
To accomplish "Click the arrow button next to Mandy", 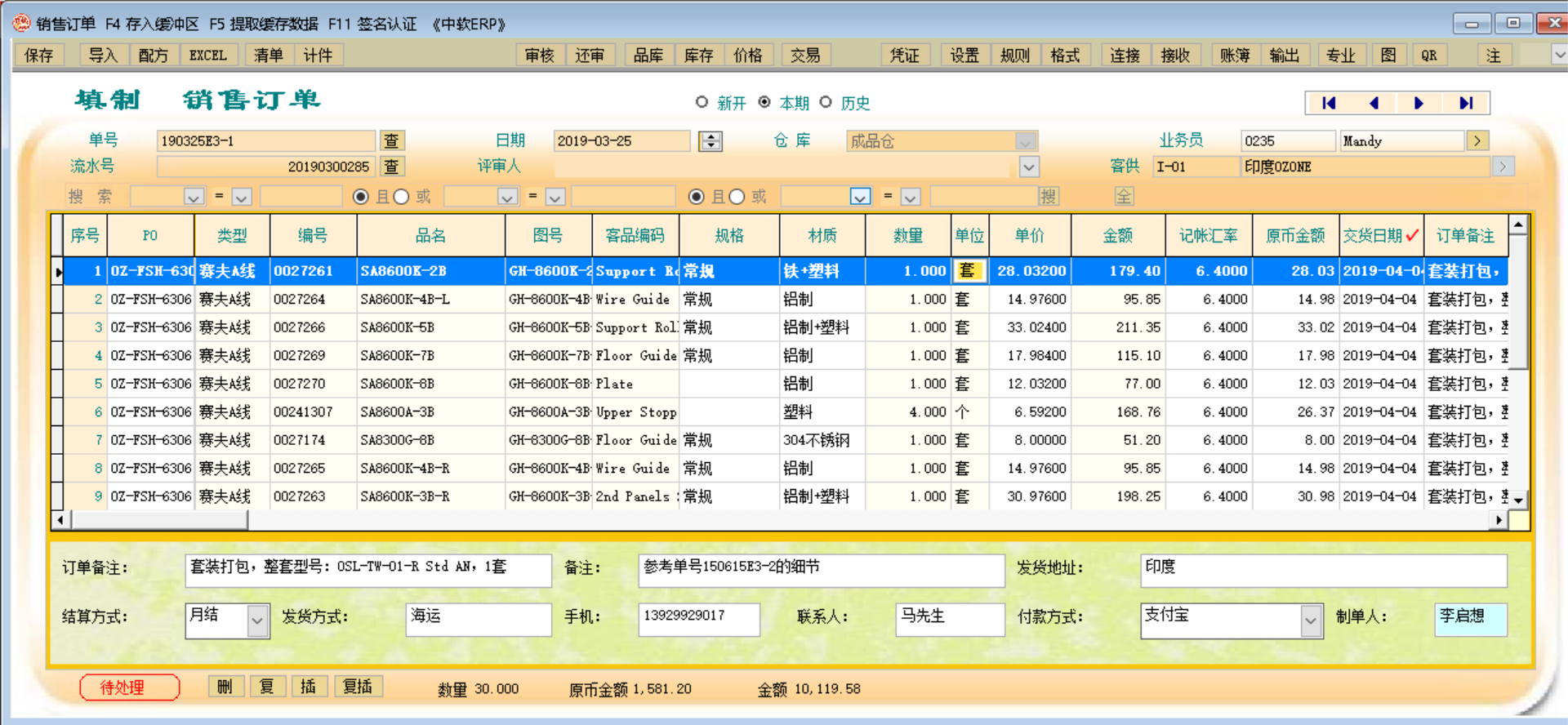I will point(1477,140).
